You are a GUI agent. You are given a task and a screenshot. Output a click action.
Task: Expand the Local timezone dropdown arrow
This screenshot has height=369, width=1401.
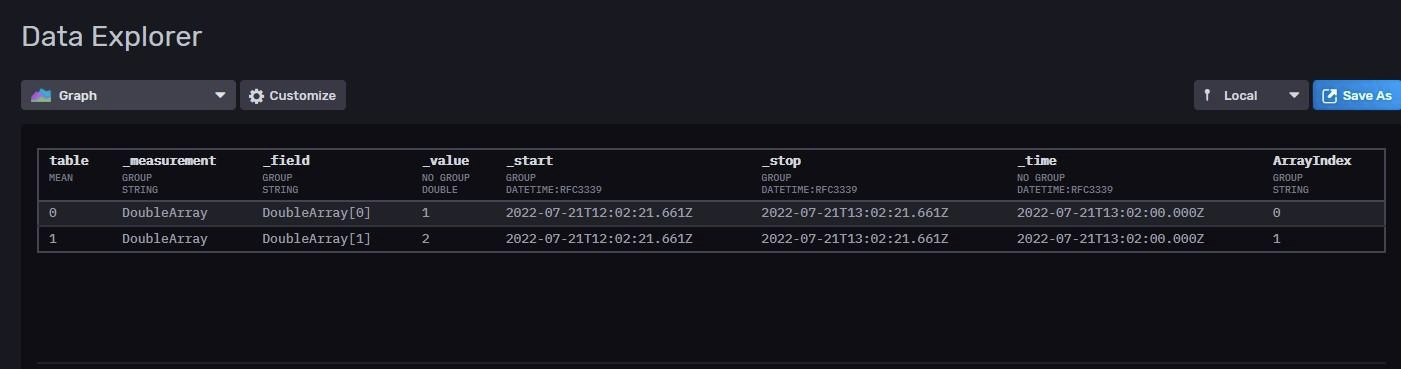click(x=1294, y=96)
